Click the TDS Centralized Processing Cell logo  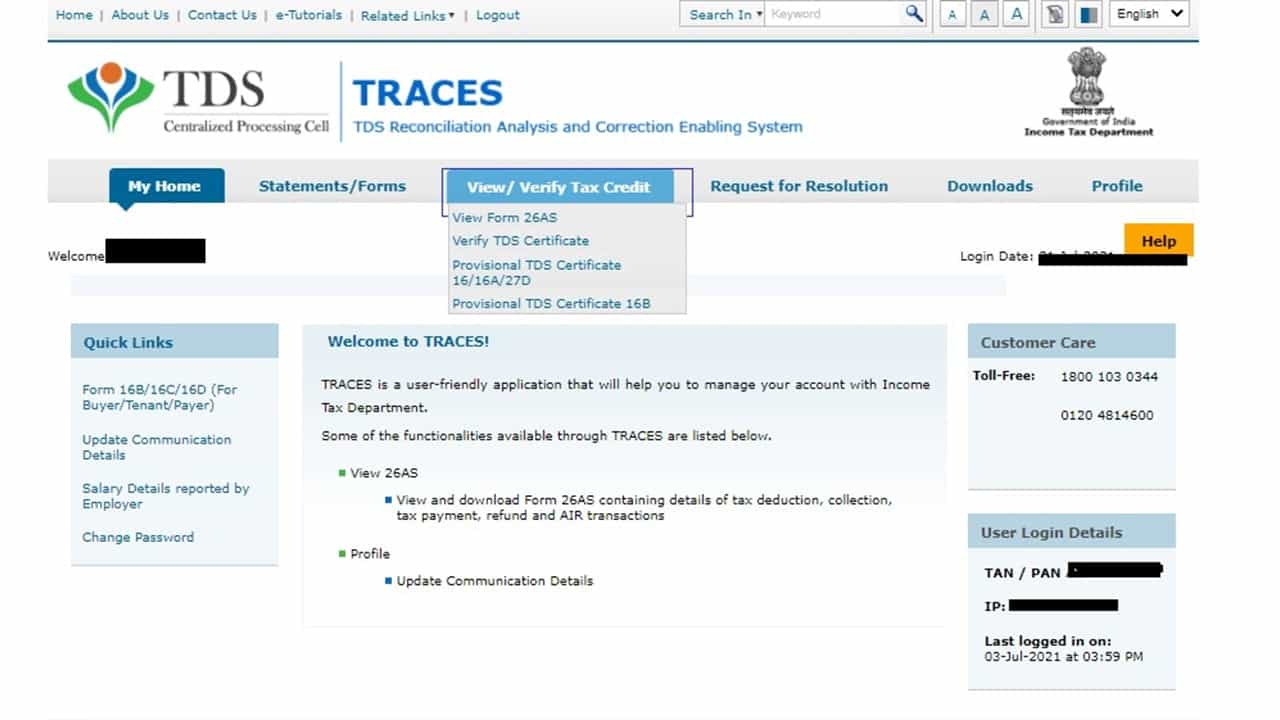[196, 99]
